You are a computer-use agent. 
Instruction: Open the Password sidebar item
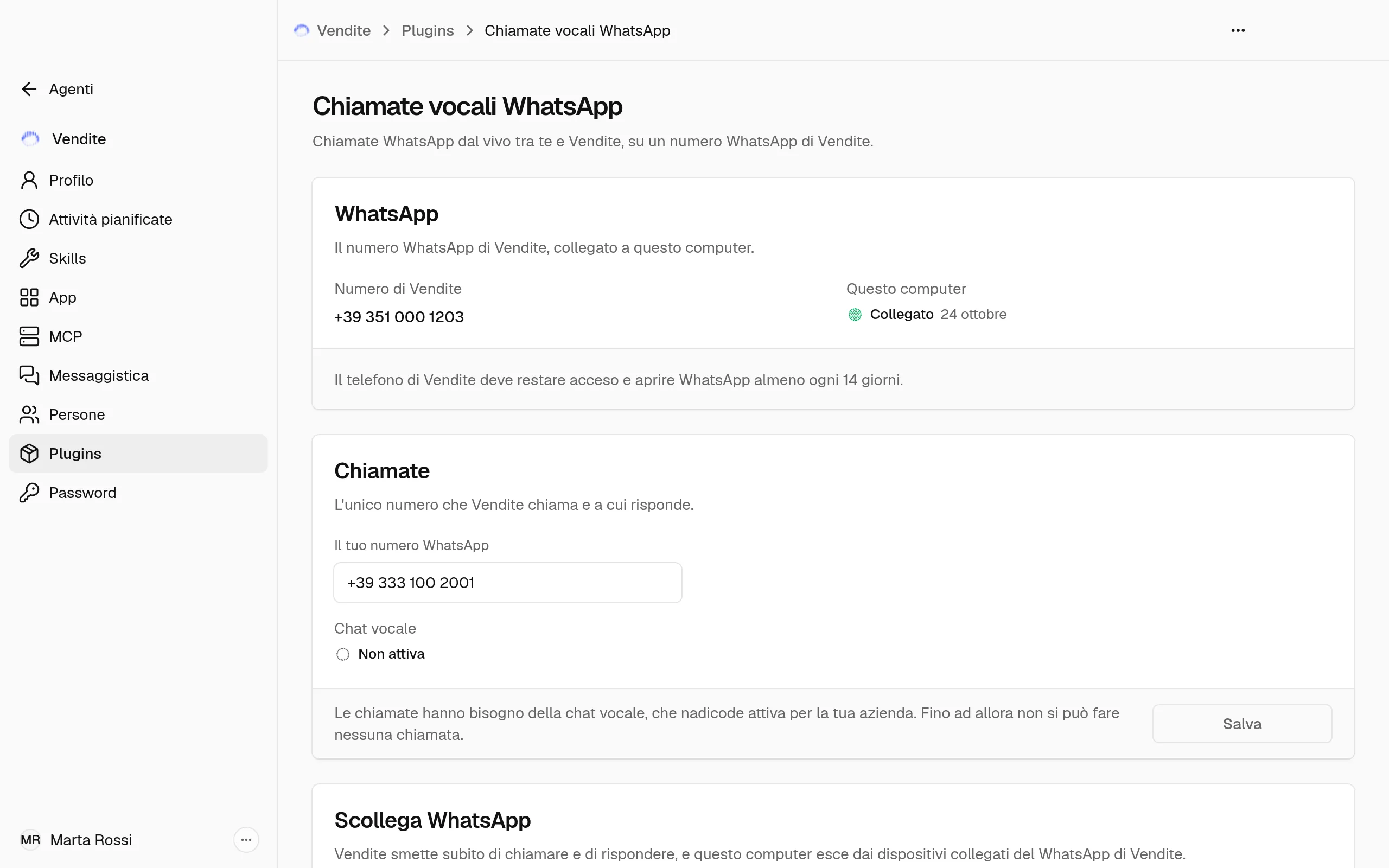click(138, 493)
